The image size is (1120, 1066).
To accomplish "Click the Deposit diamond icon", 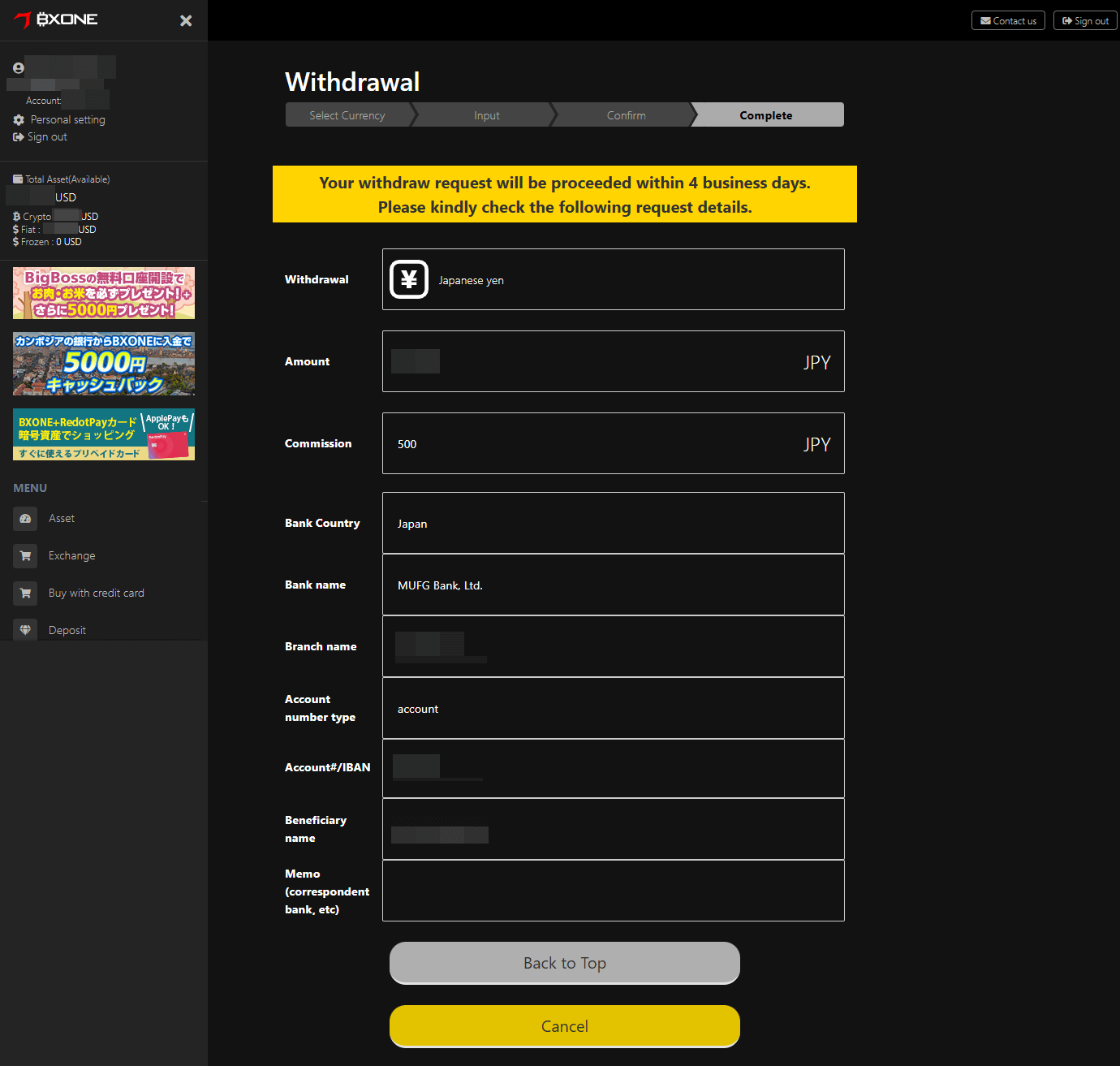I will 25,630.
